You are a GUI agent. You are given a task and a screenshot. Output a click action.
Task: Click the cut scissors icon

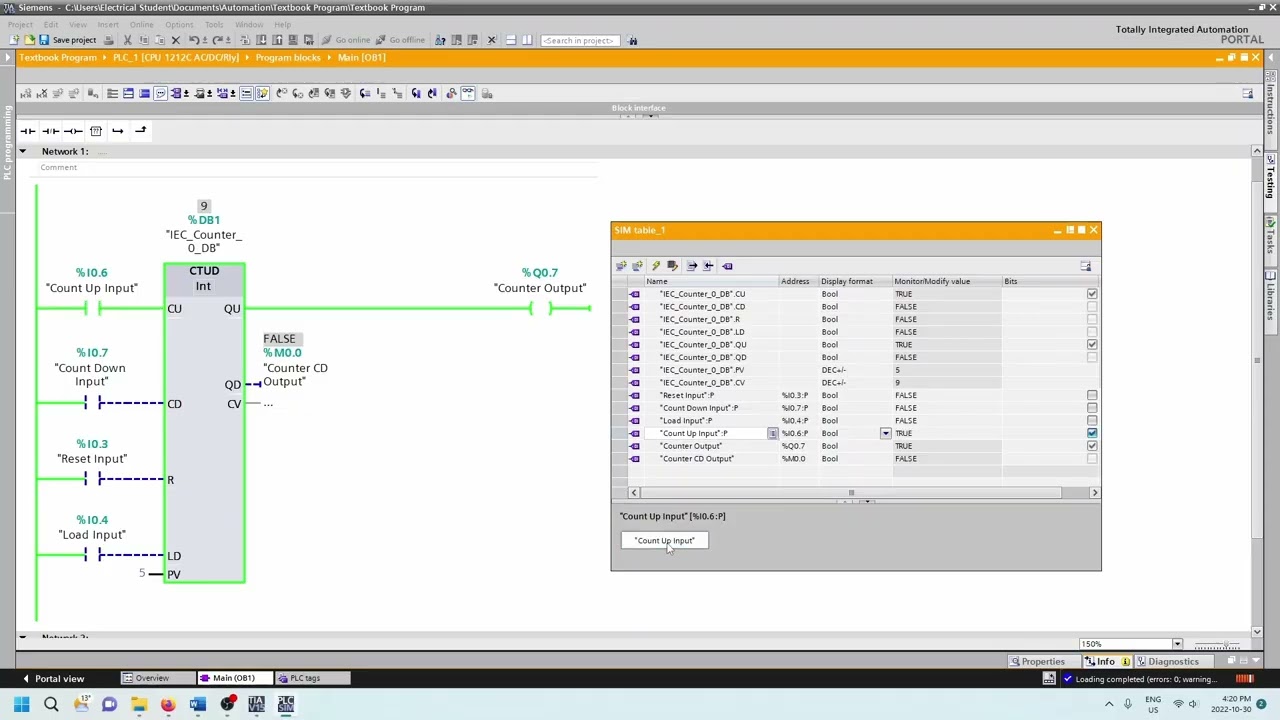click(127, 40)
